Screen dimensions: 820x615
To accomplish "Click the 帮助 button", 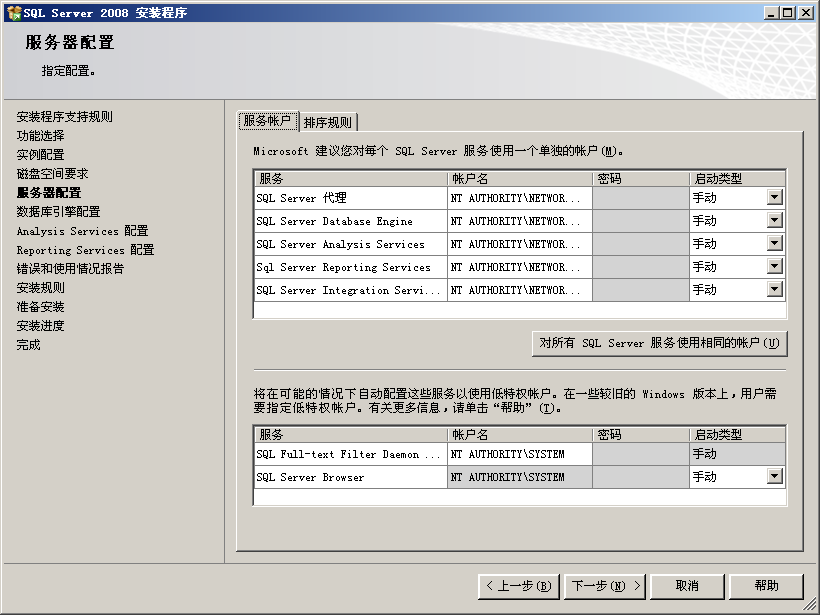I will point(766,586).
